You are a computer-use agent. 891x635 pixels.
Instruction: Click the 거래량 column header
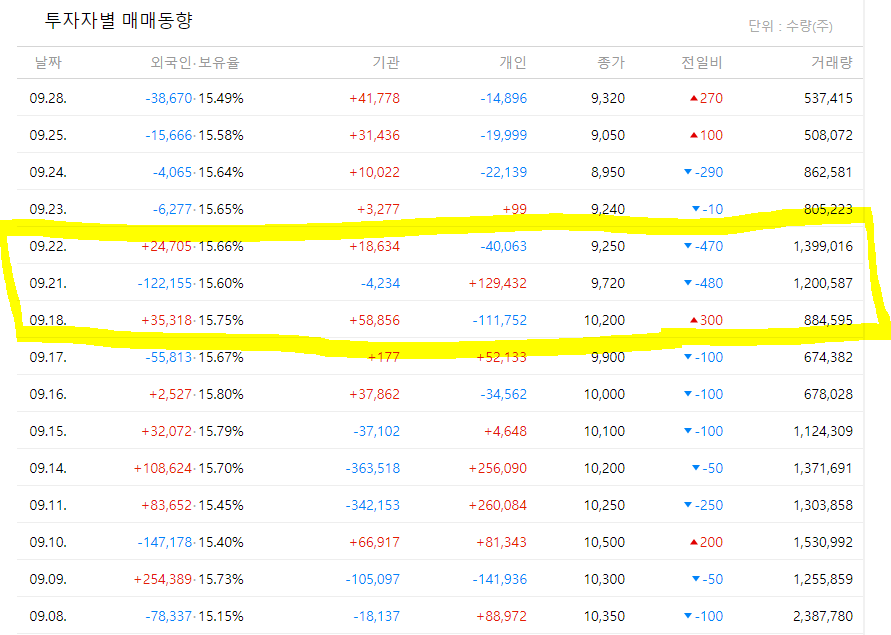832,63
